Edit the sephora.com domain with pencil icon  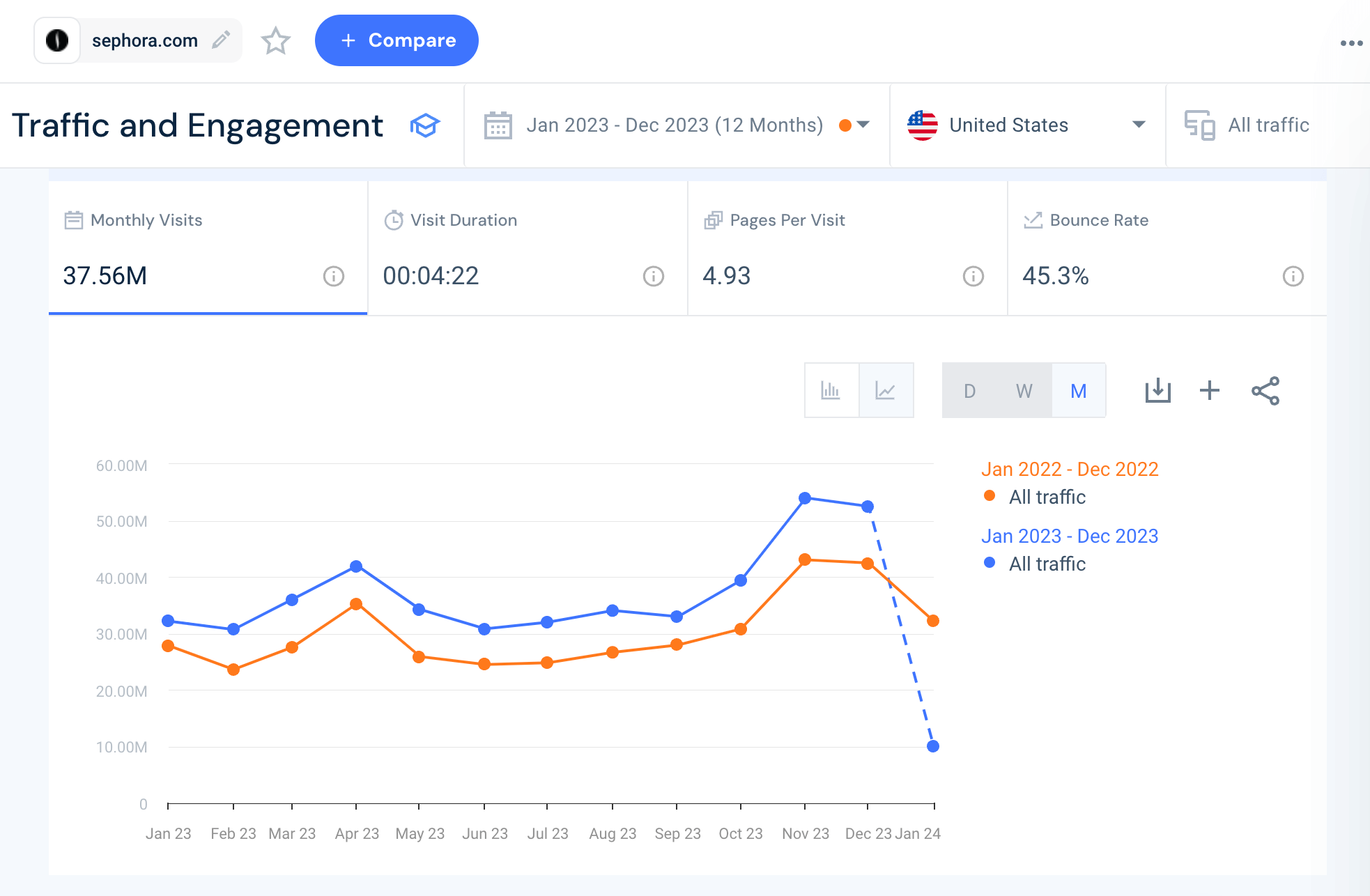point(221,40)
